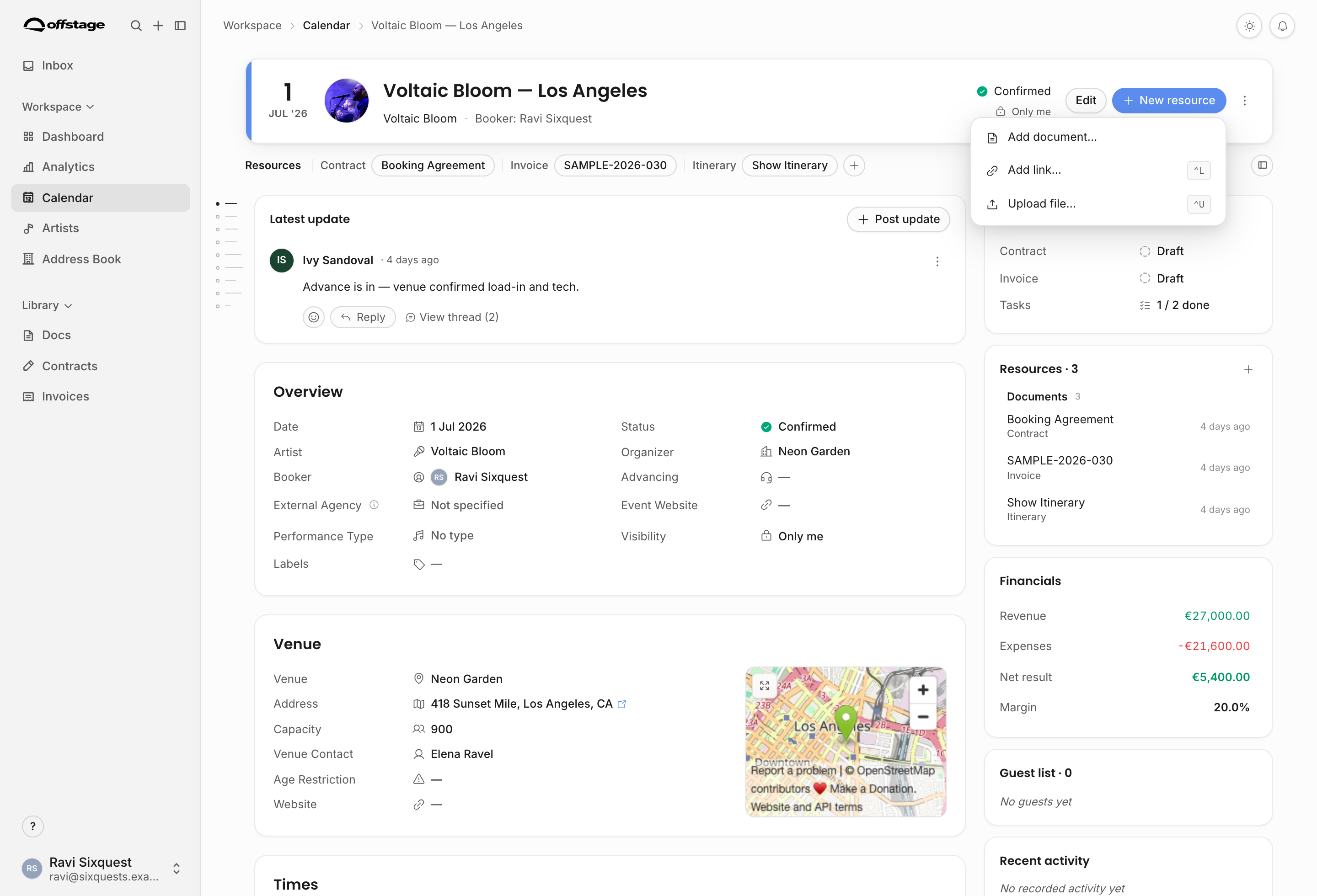Screen dimensions: 1317x896
Task: Click Contract Draft status
Action: (x=1161, y=251)
